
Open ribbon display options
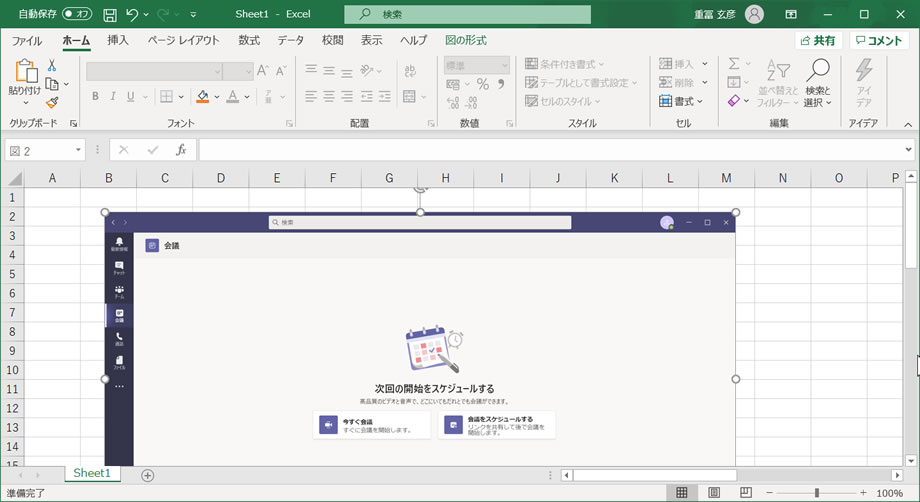point(791,14)
